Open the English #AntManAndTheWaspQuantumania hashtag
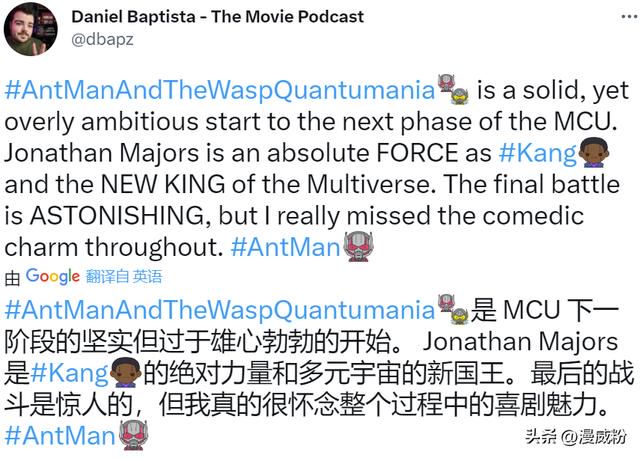640x458 pixels. (220, 90)
